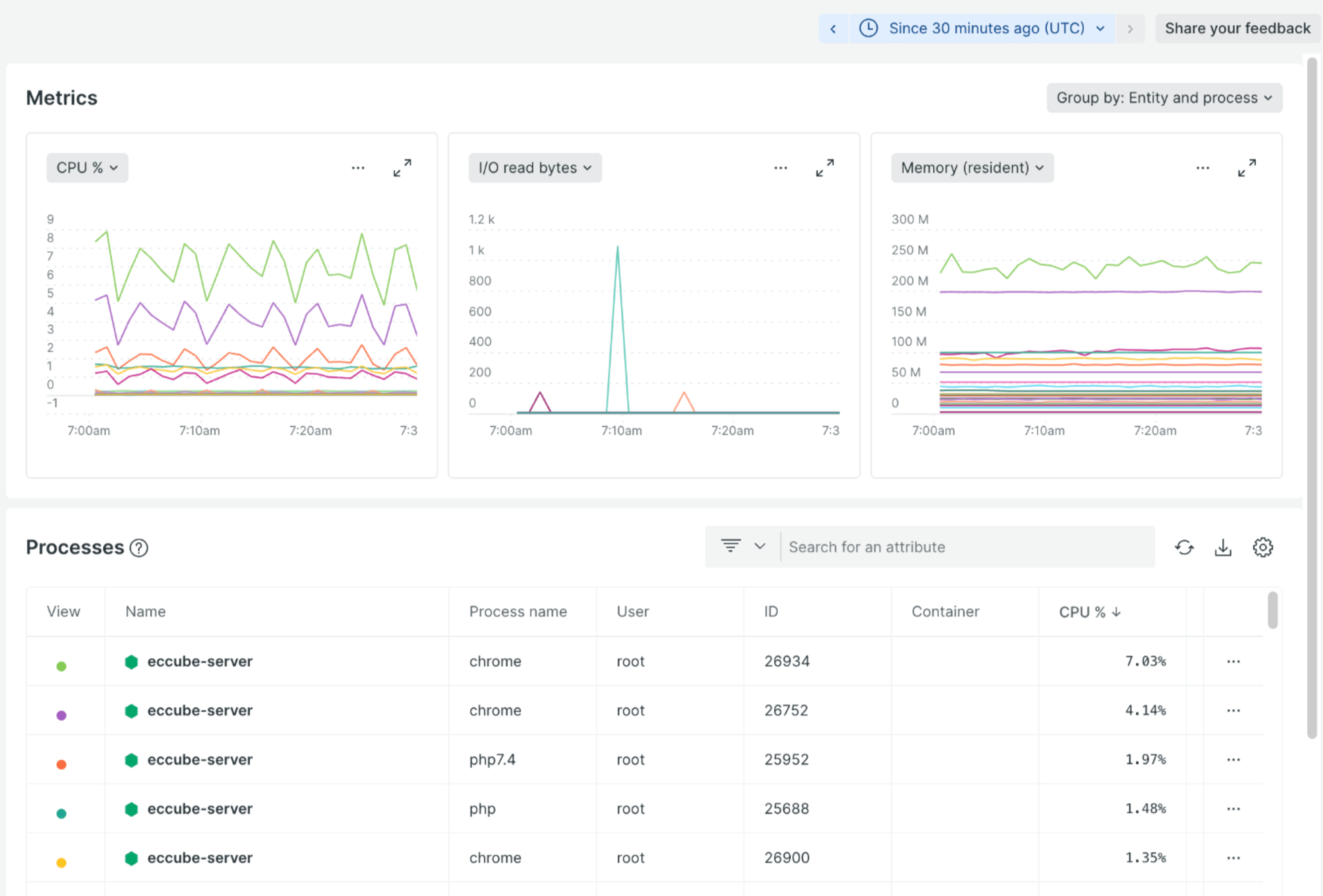Expand the I/O read bytes chart
This screenshot has width=1323, height=896.
825,168
